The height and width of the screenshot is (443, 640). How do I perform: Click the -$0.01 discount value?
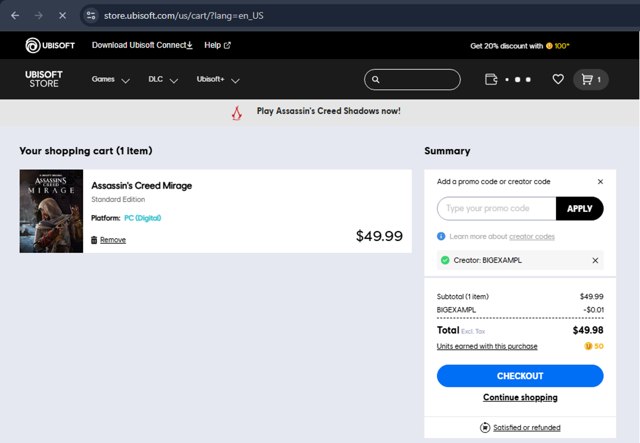point(594,310)
